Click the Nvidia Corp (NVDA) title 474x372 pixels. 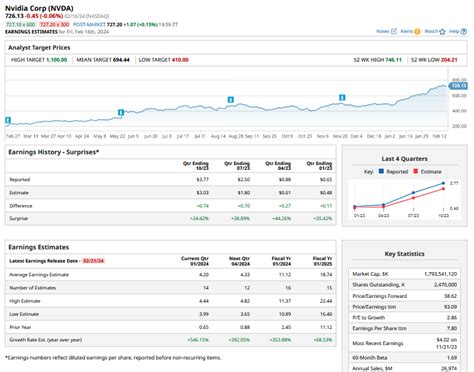39,8
